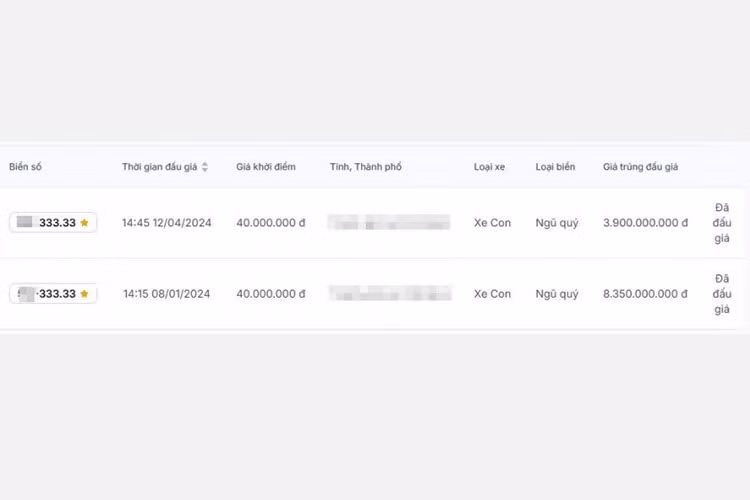Screen dimensions: 750x500
Task: Click Ngũ quý in the 12/04/2024 row
Action: click(x=557, y=223)
